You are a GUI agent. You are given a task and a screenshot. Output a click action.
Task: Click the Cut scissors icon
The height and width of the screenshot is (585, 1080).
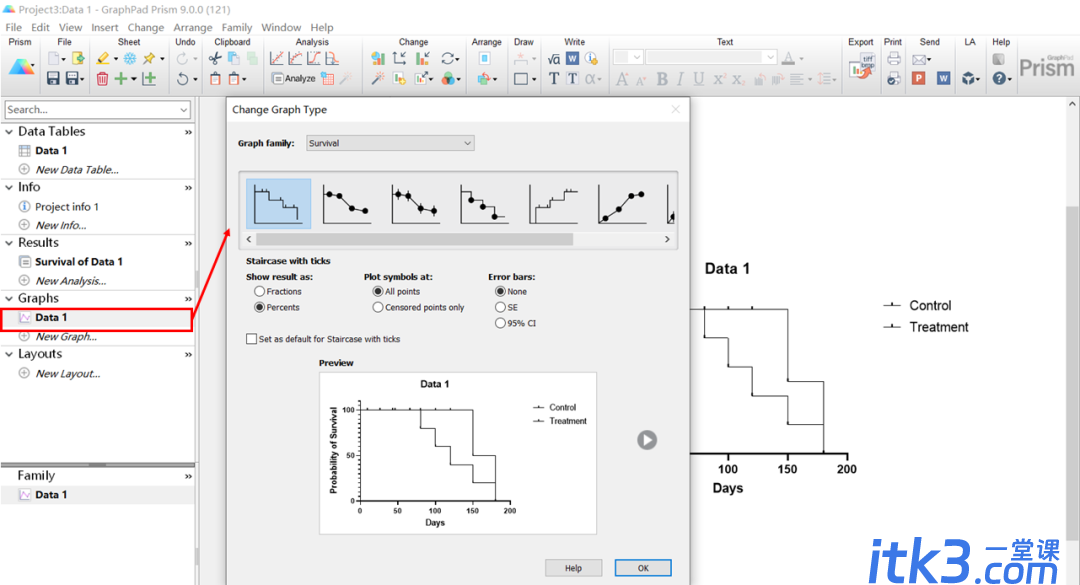(215, 59)
